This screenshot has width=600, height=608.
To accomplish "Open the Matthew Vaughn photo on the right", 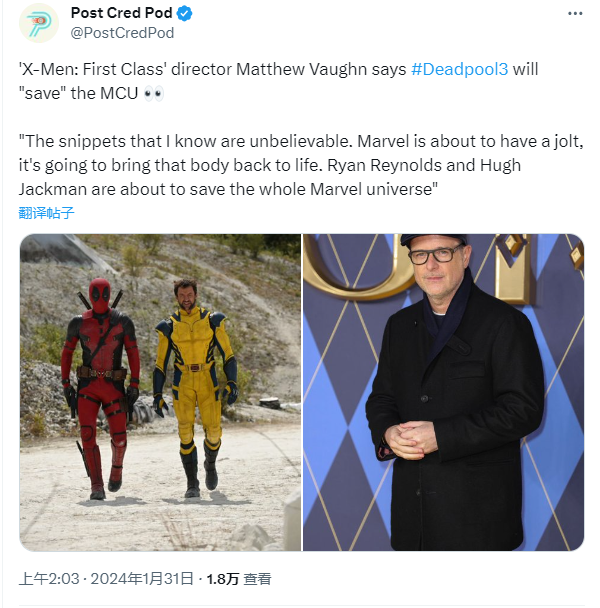I will click(x=443, y=392).
